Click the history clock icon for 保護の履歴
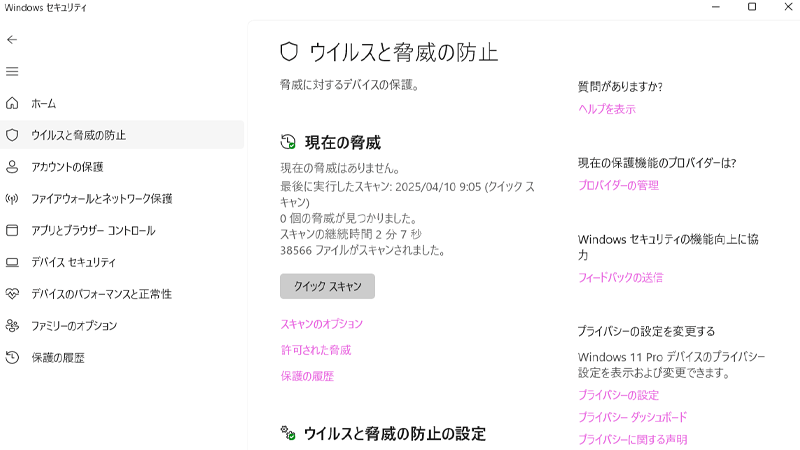Screen dimensions: 800x450 12,357
